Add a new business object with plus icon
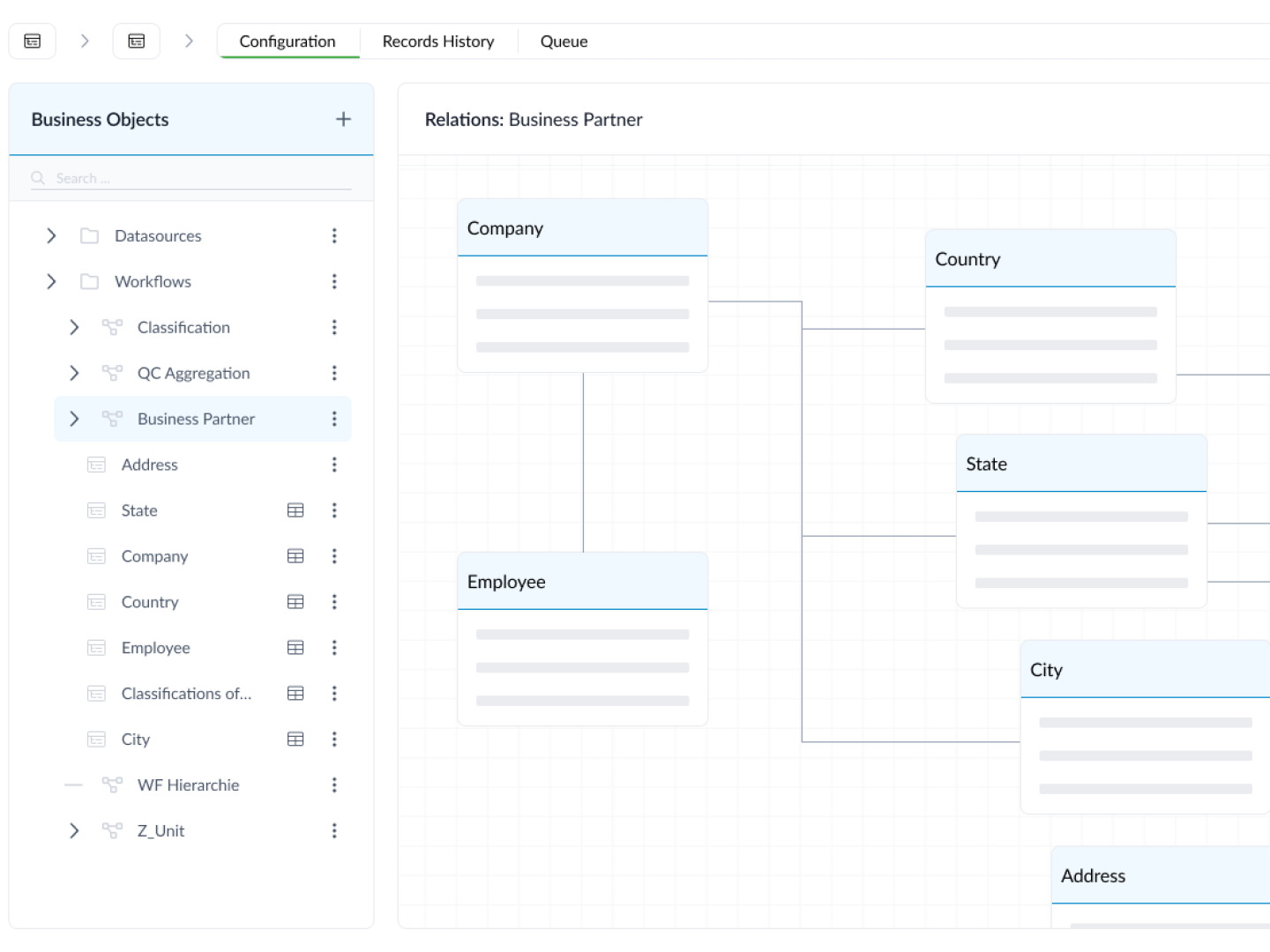The width and height of the screenshot is (1270, 952). [x=343, y=119]
